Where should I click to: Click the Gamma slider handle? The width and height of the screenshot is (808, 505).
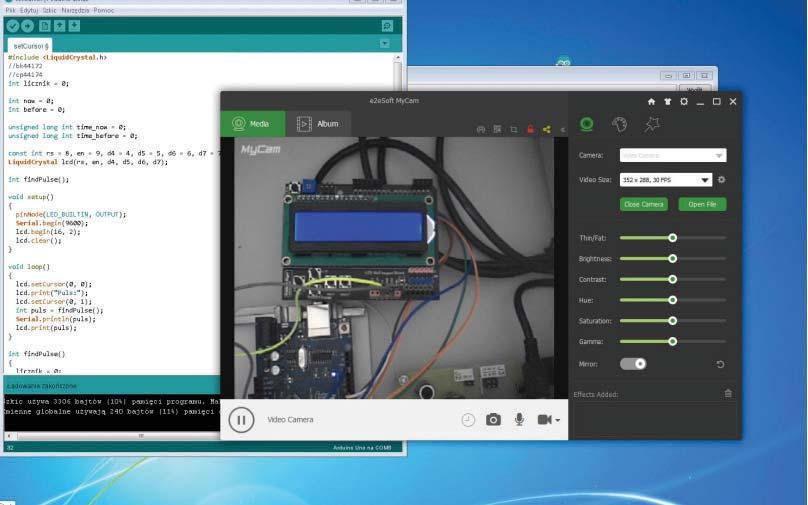[x=672, y=341]
